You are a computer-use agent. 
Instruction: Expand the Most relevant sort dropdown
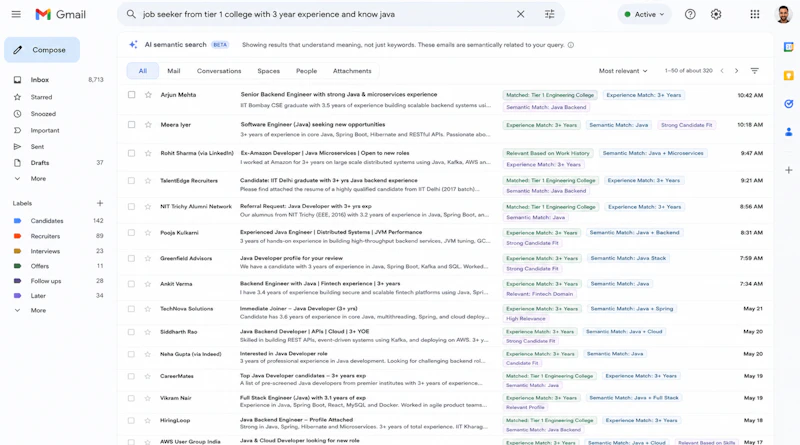coord(623,71)
